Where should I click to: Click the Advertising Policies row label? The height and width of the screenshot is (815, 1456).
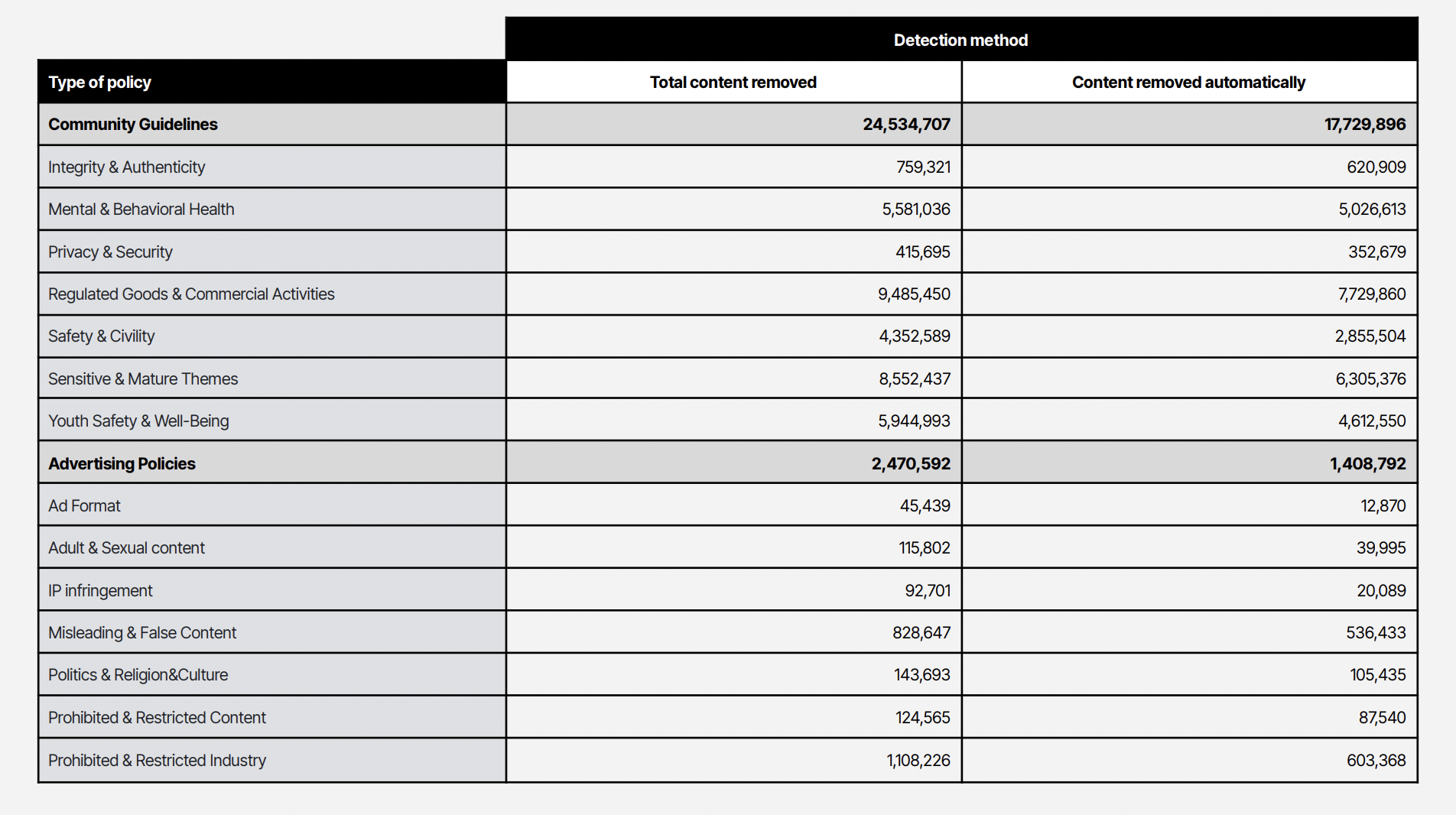(x=122, y=463)
